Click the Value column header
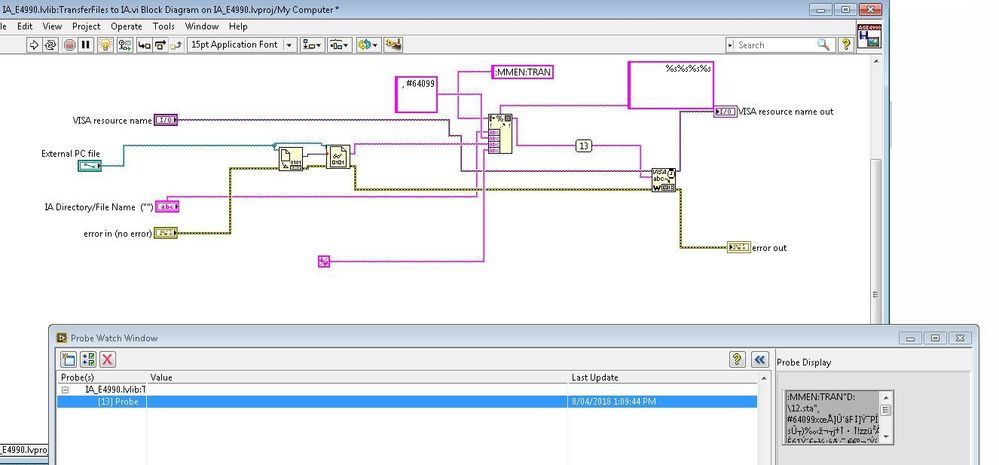The height and width of the screenshot is (465, 999). click(x=358, y=378)
